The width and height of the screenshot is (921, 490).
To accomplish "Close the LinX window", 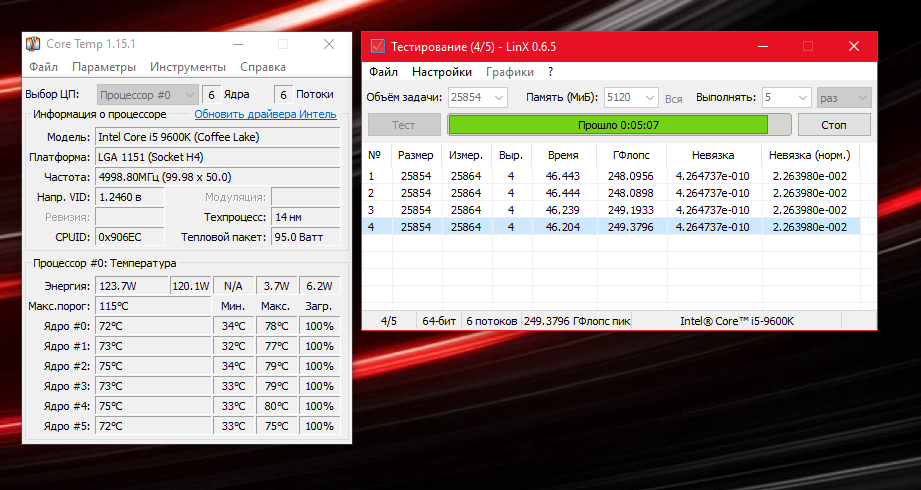I will click(x=854, y=46).
